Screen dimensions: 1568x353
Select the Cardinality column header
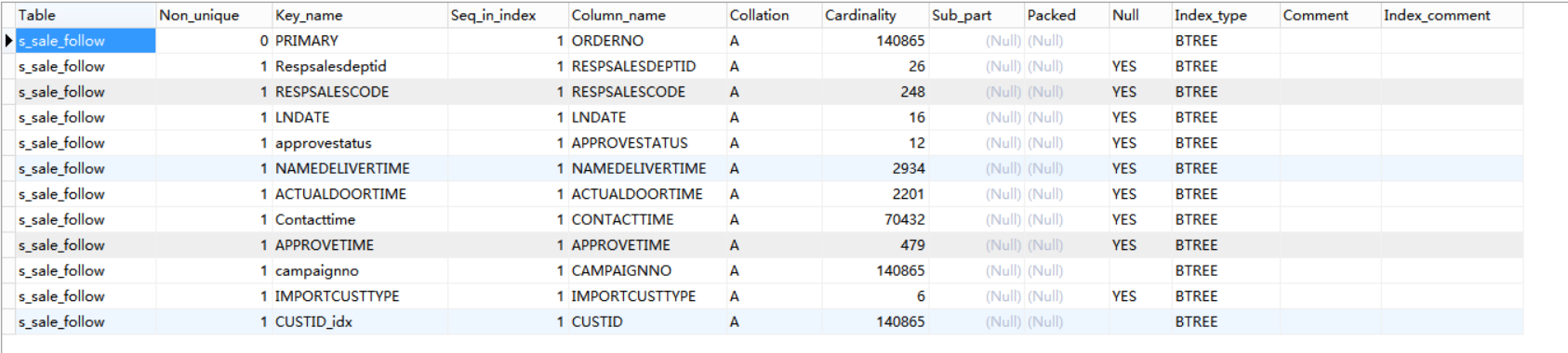(x=874, y=15)
